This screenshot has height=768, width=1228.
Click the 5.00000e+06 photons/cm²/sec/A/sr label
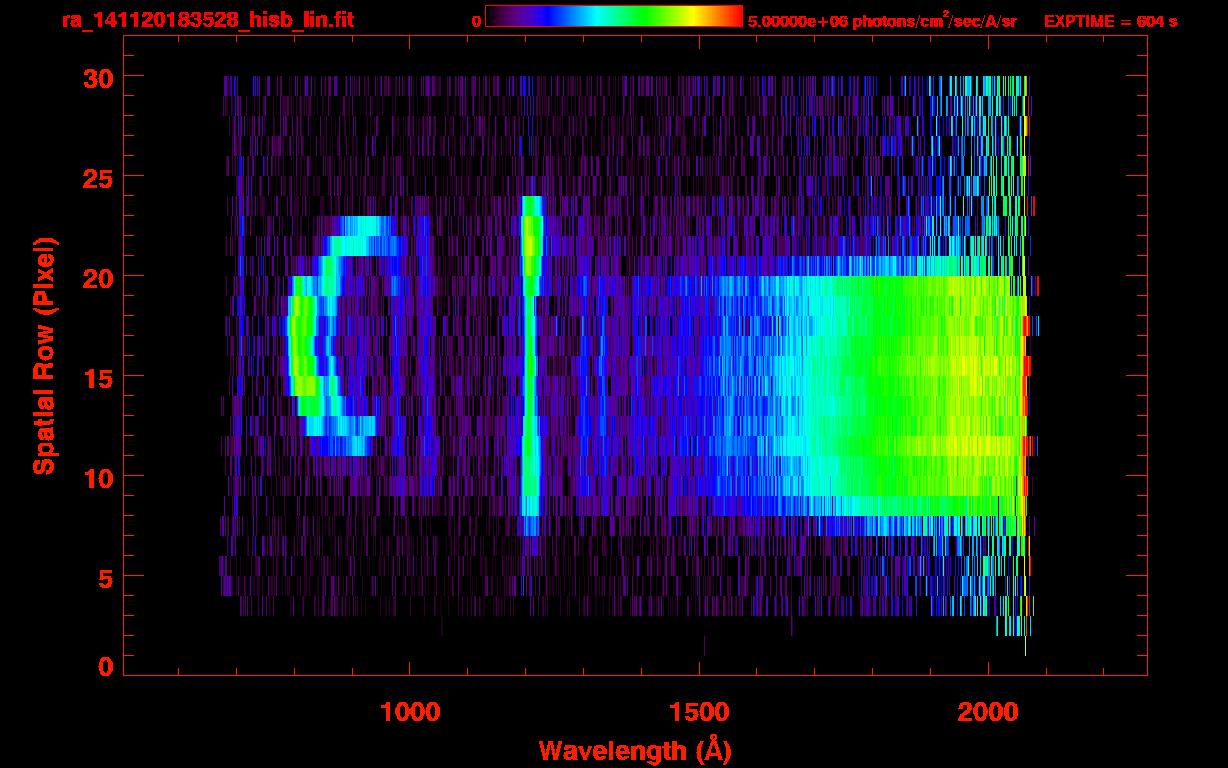coord(882,21)
